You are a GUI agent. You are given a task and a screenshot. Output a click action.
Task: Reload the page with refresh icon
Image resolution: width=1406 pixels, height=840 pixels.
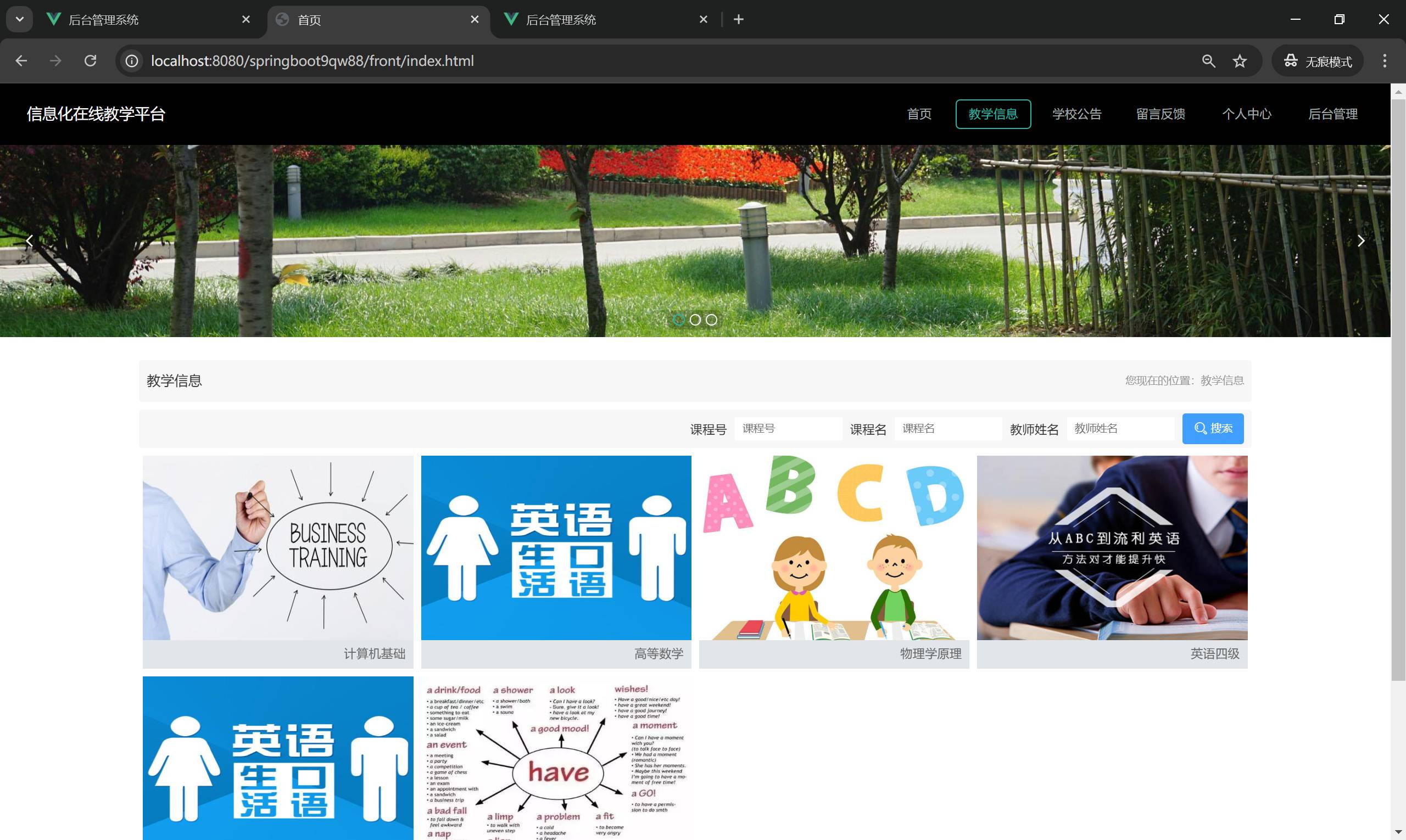(90, 60)
